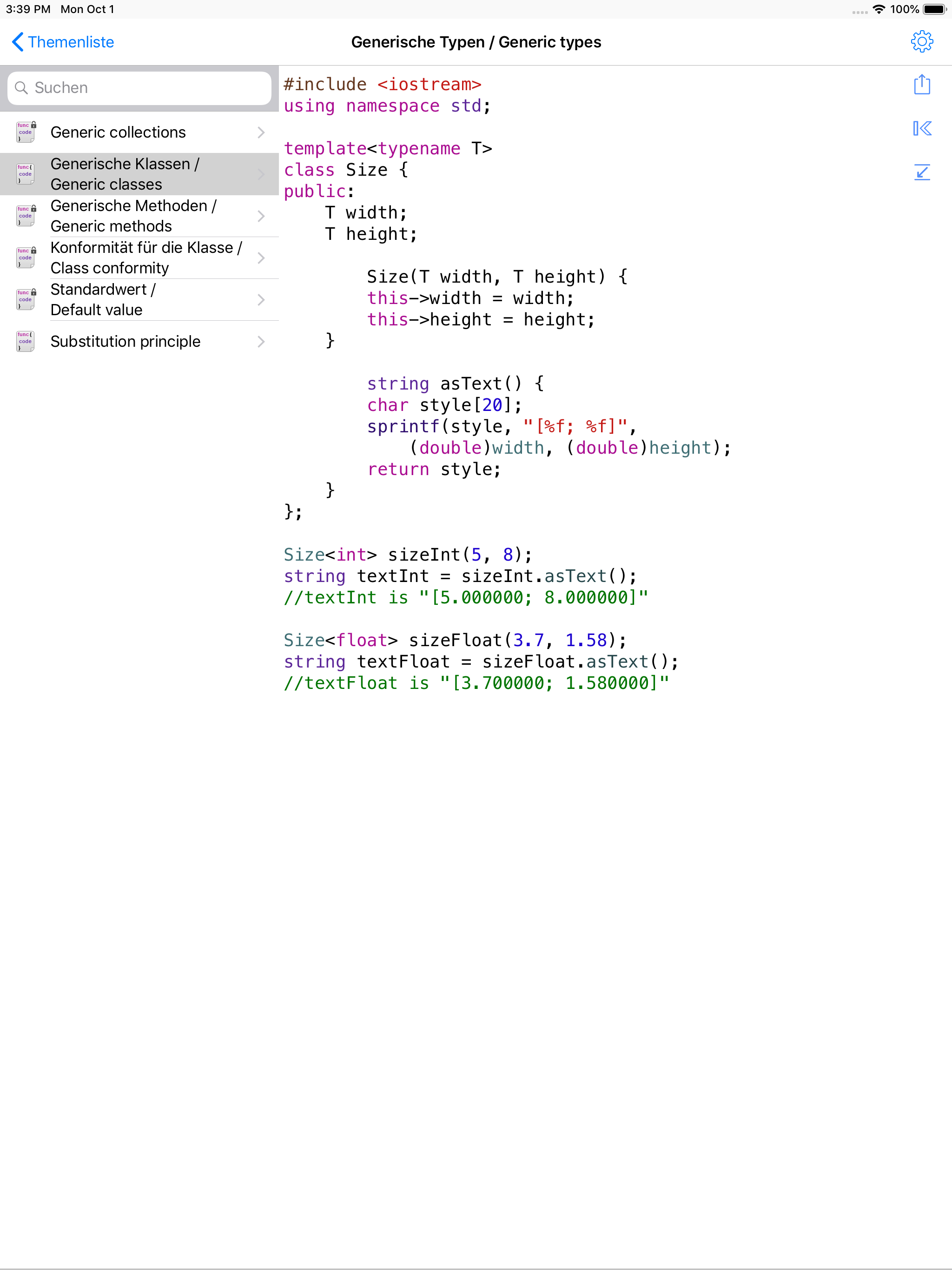Image resolution: width=952 pixels, height=1270 pixels.
Task: Click the '#include <iostream>' code line
Action: (383, 85)
